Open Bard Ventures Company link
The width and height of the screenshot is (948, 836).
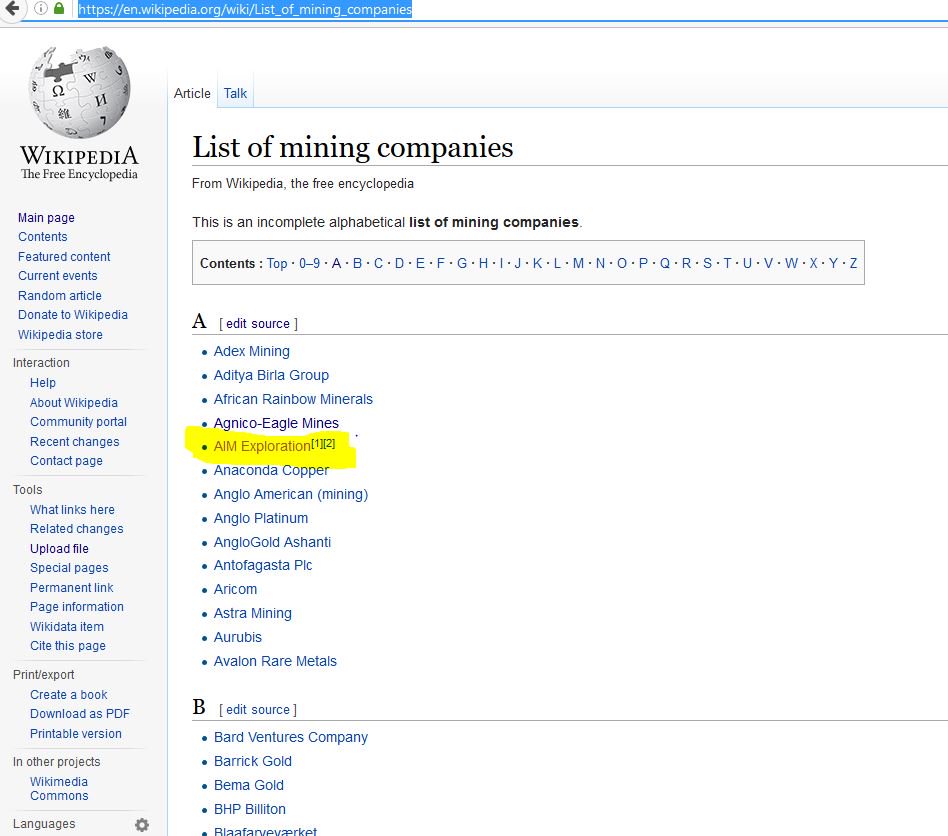point(291,737)
